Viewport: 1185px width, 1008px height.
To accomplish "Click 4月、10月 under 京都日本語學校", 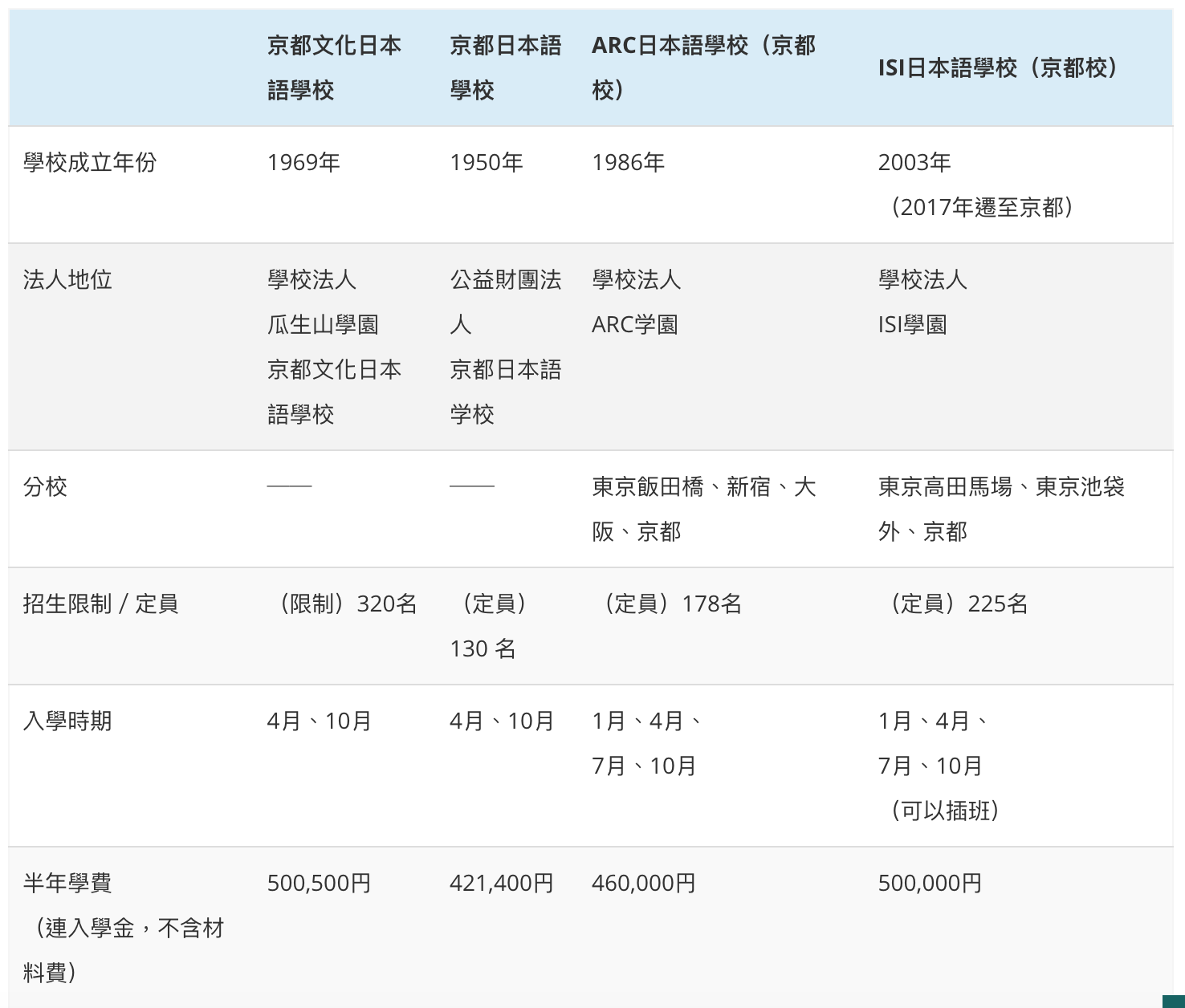I will pyautogui.click(x=502, y=721).
